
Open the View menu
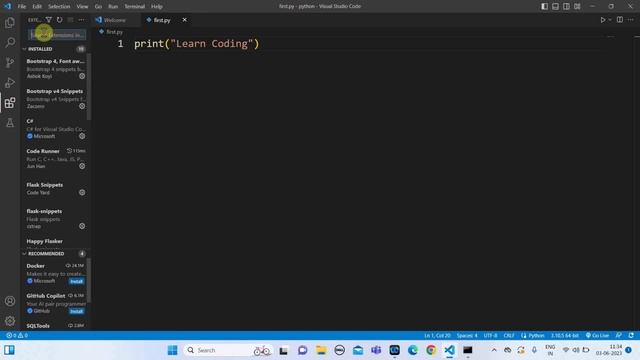click(82, 7)
